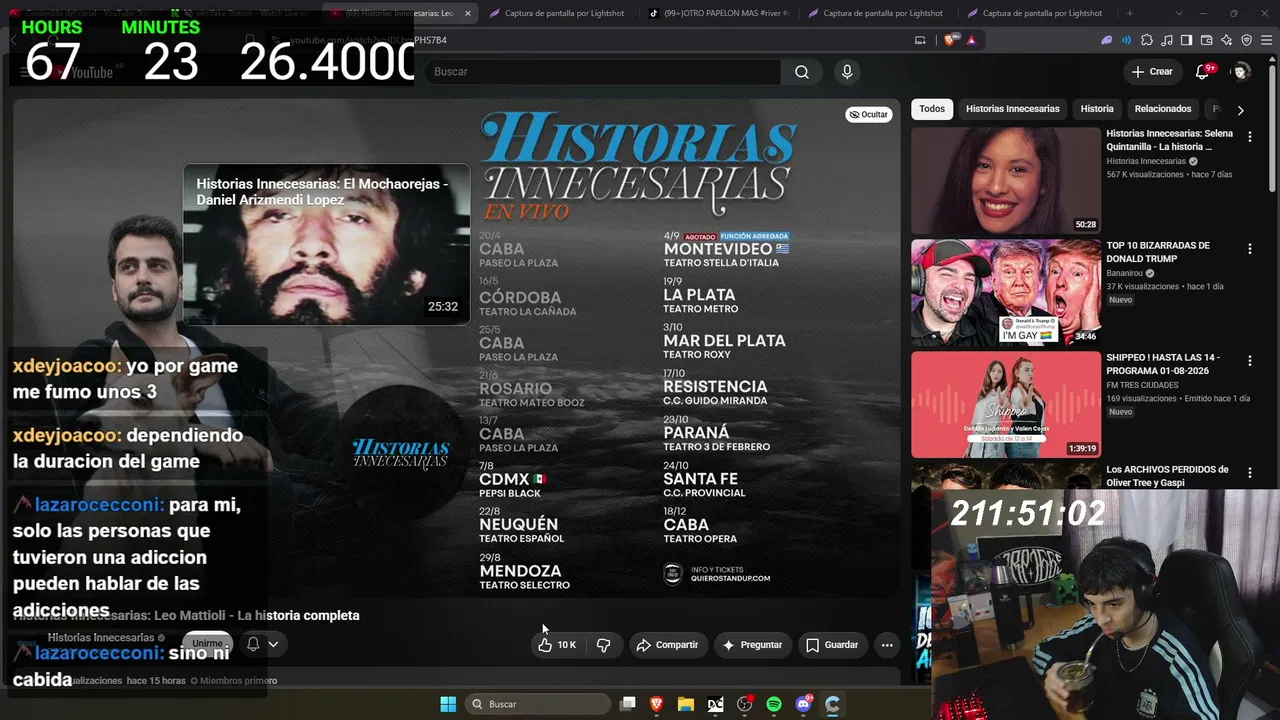
Task: Open the Windows Start menu
Action: 448,704
